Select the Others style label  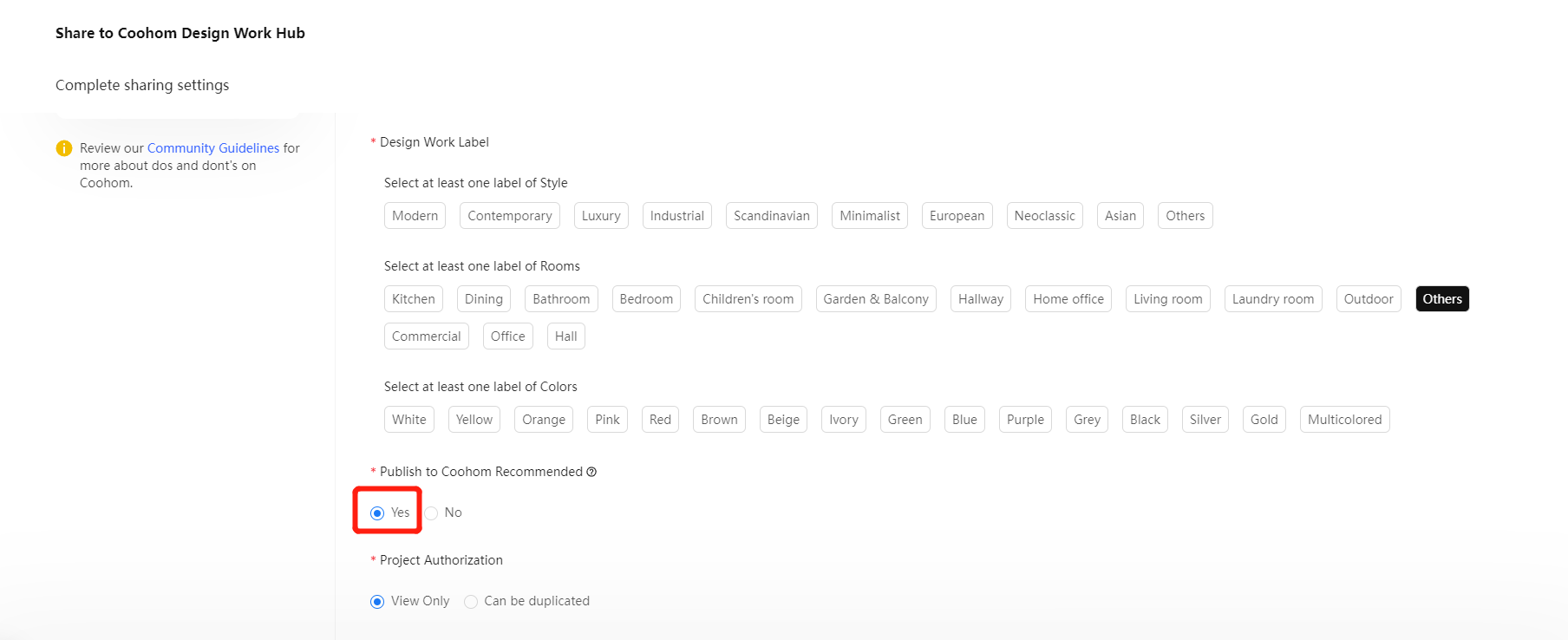pos(1185,216)
